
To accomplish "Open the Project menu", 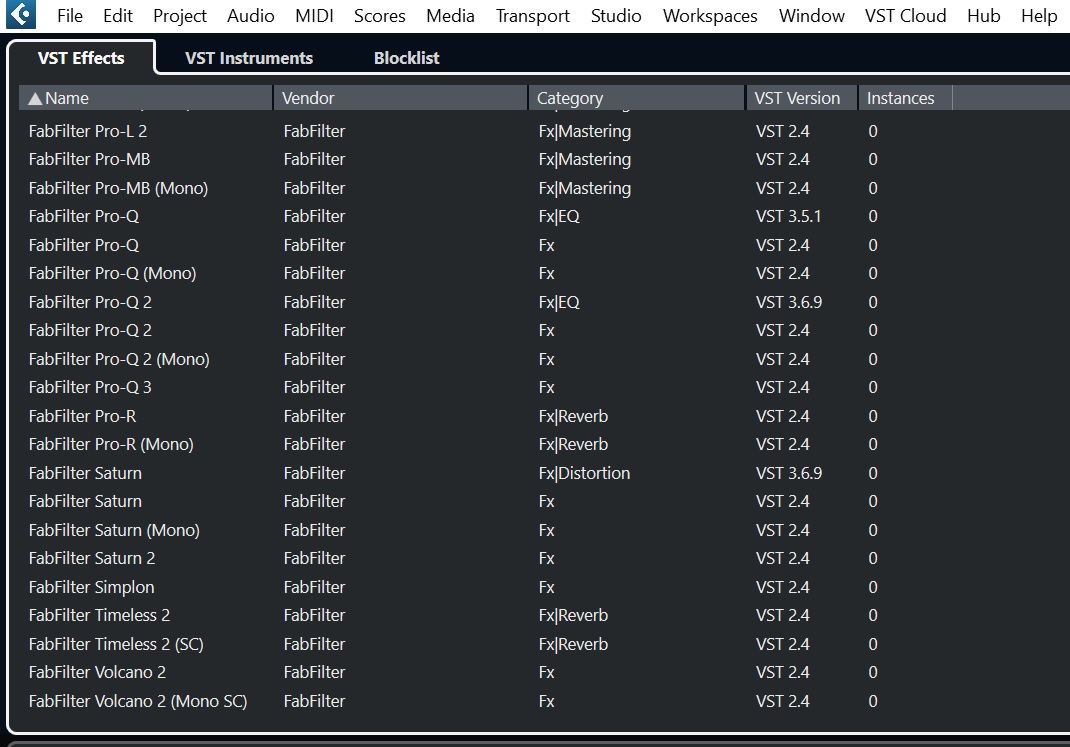I will pyautogui.click(x=179, y=16).
